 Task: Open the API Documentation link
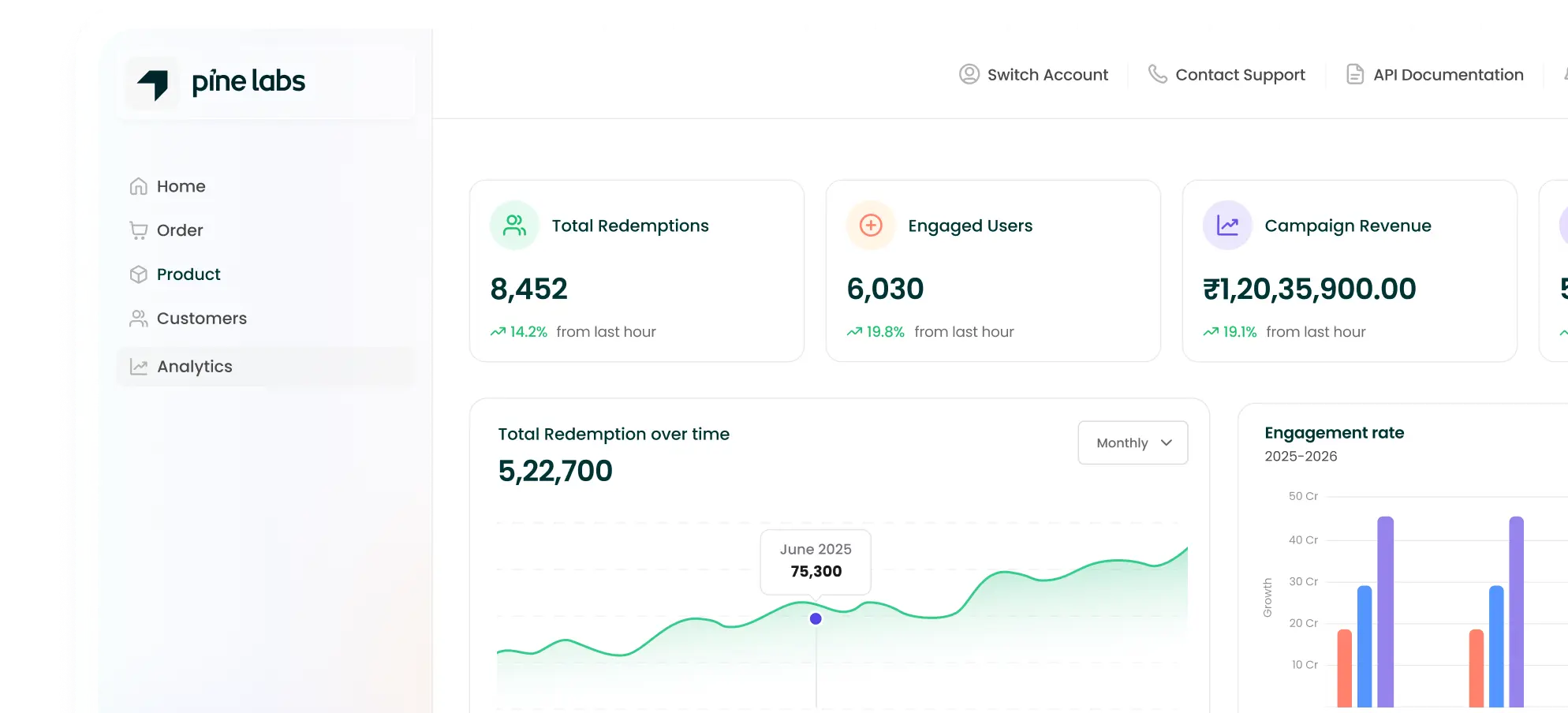click(1435, 74)
